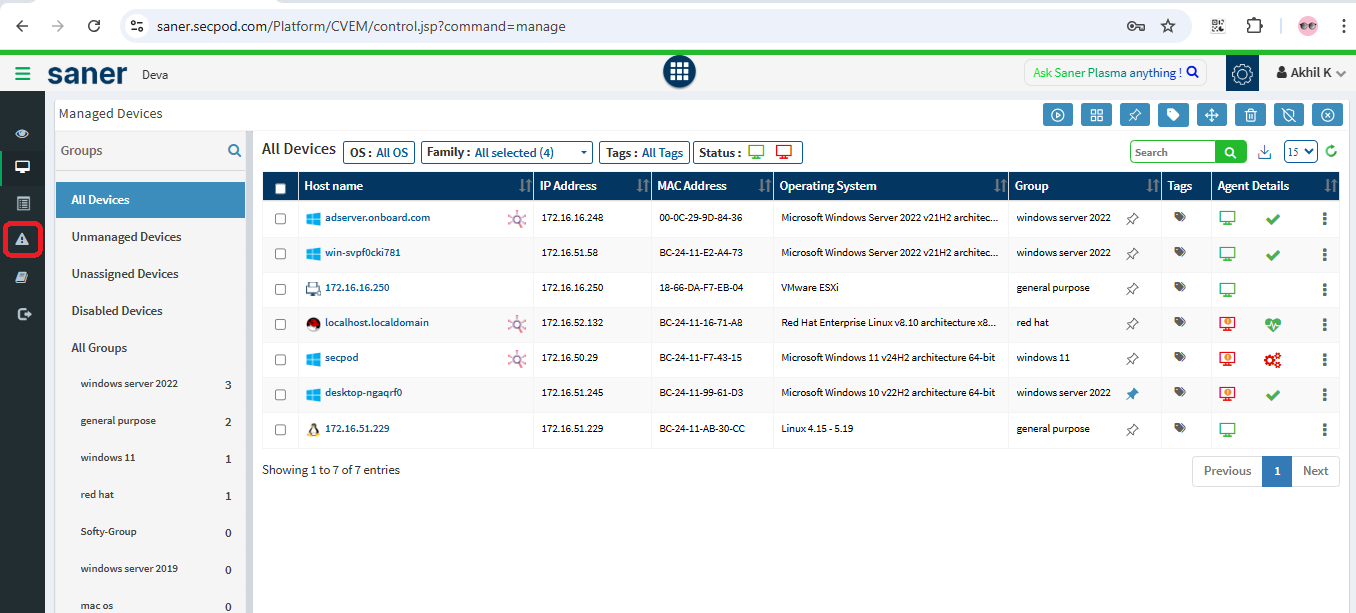Viewport: 1356px width, 613px height.
Task: Open the hamburger menu next to saner logo
Action: click(x=22, y=73)
